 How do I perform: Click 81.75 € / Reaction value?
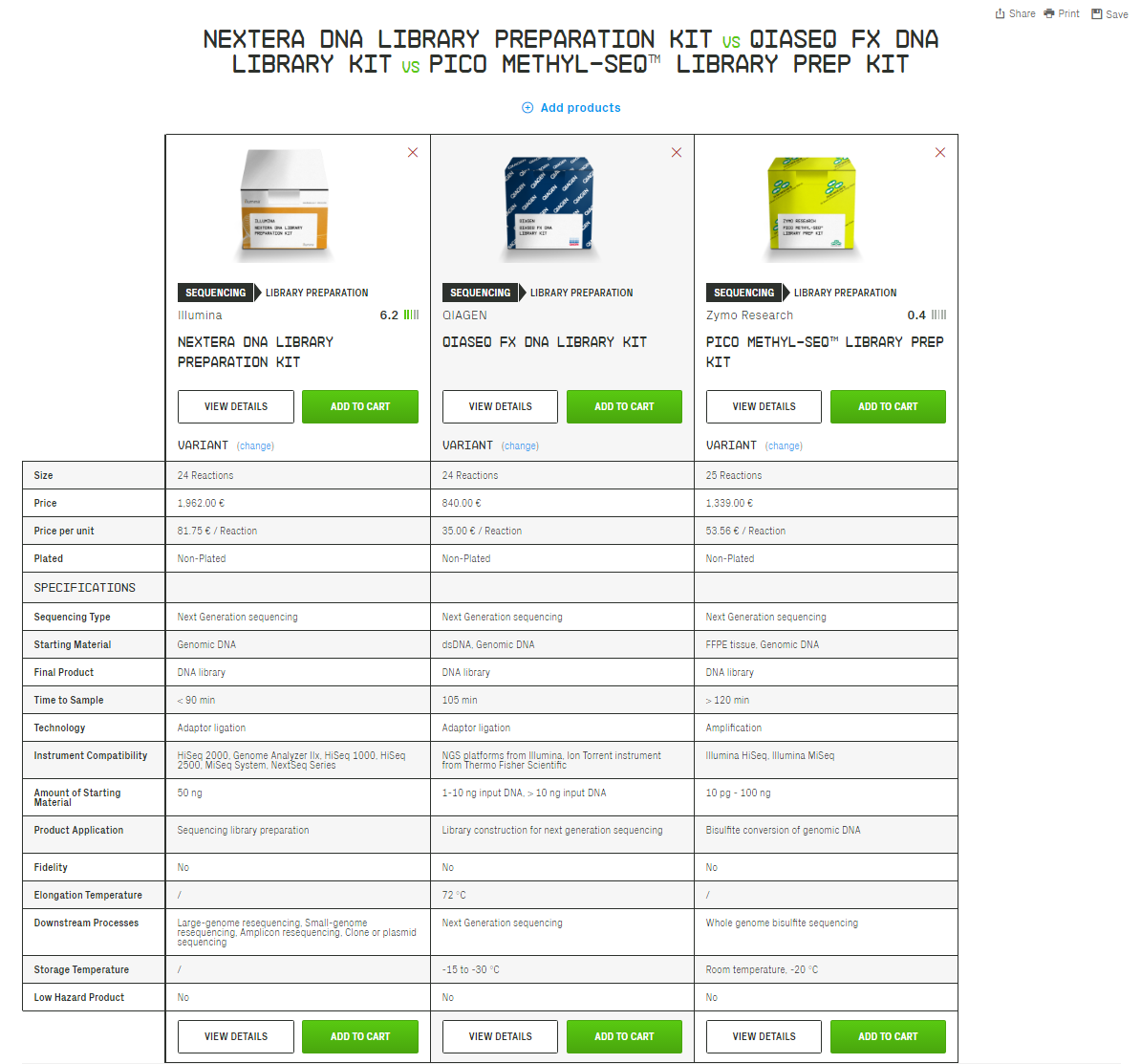tap(217, 531)
